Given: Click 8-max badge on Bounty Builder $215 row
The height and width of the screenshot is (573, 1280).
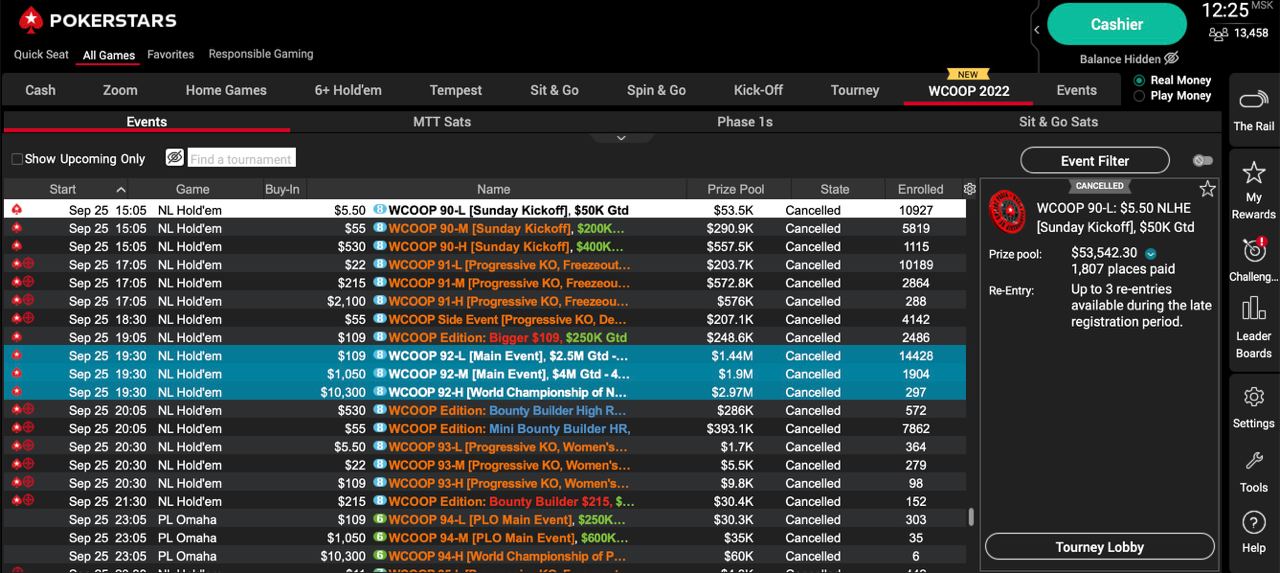Looking at the screenshot, I should coord(380,501).
